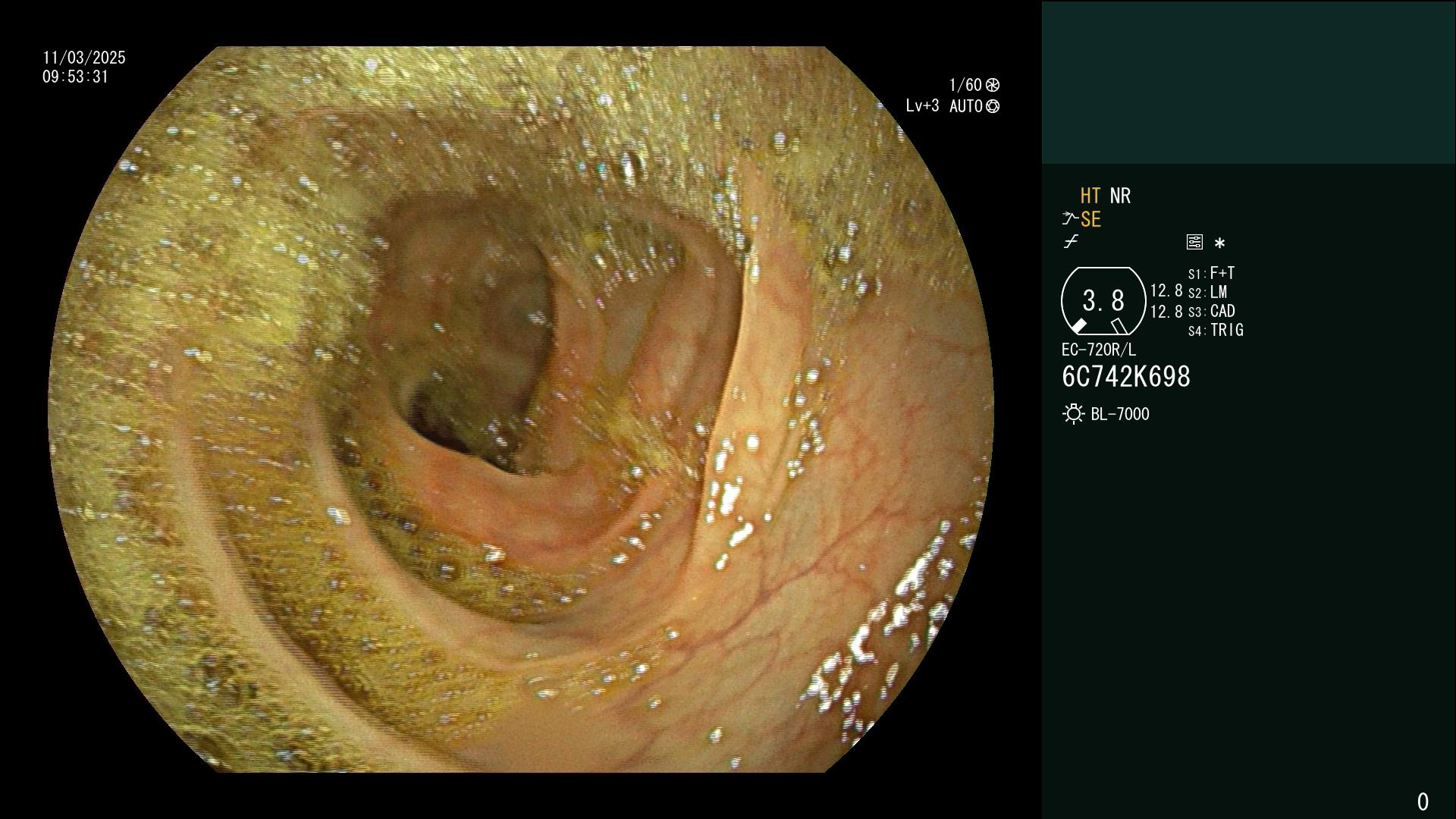Click the asterisk indicator

(1219, 243)
